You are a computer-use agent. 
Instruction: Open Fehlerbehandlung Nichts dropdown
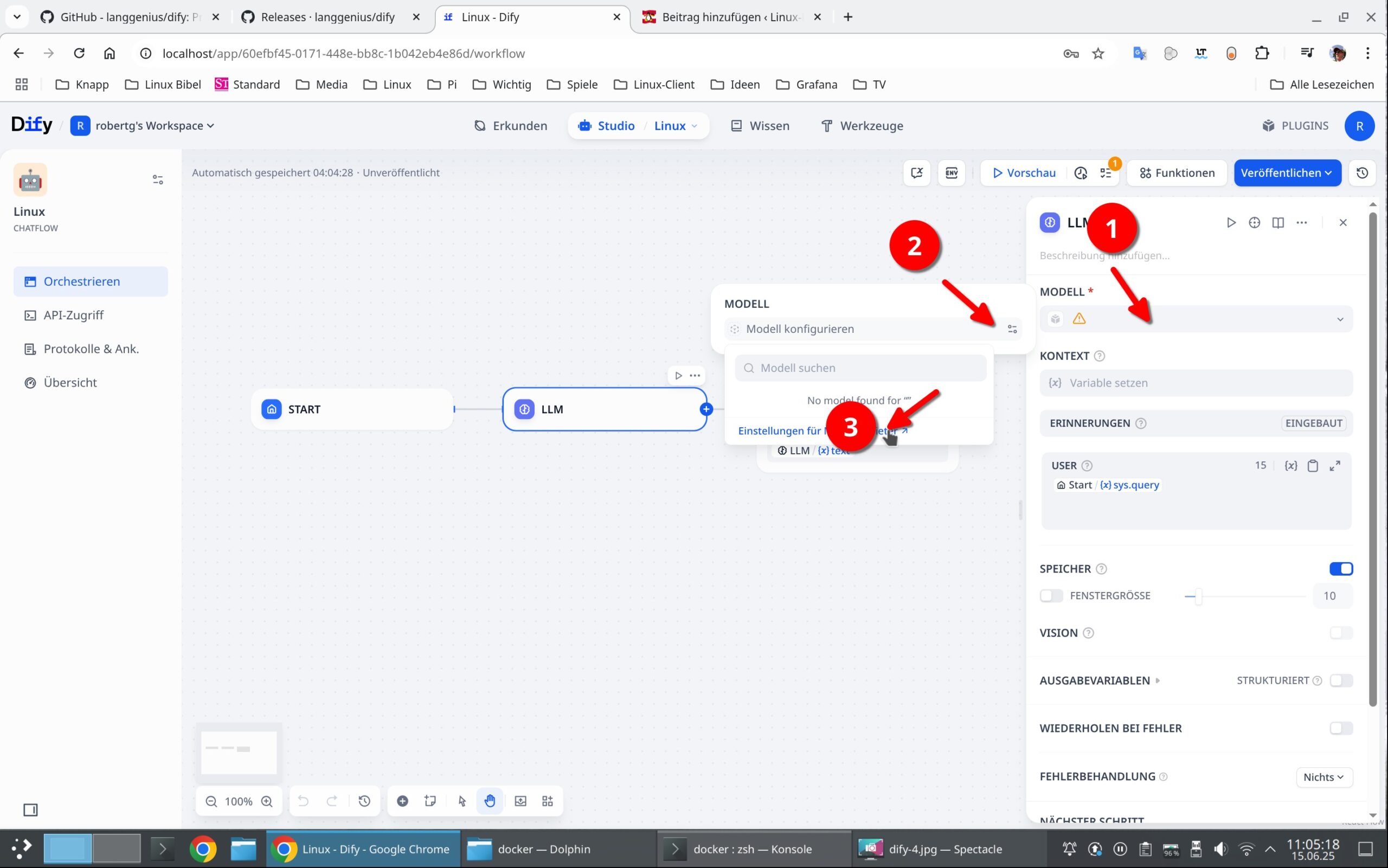click(x=1323, y=777)
